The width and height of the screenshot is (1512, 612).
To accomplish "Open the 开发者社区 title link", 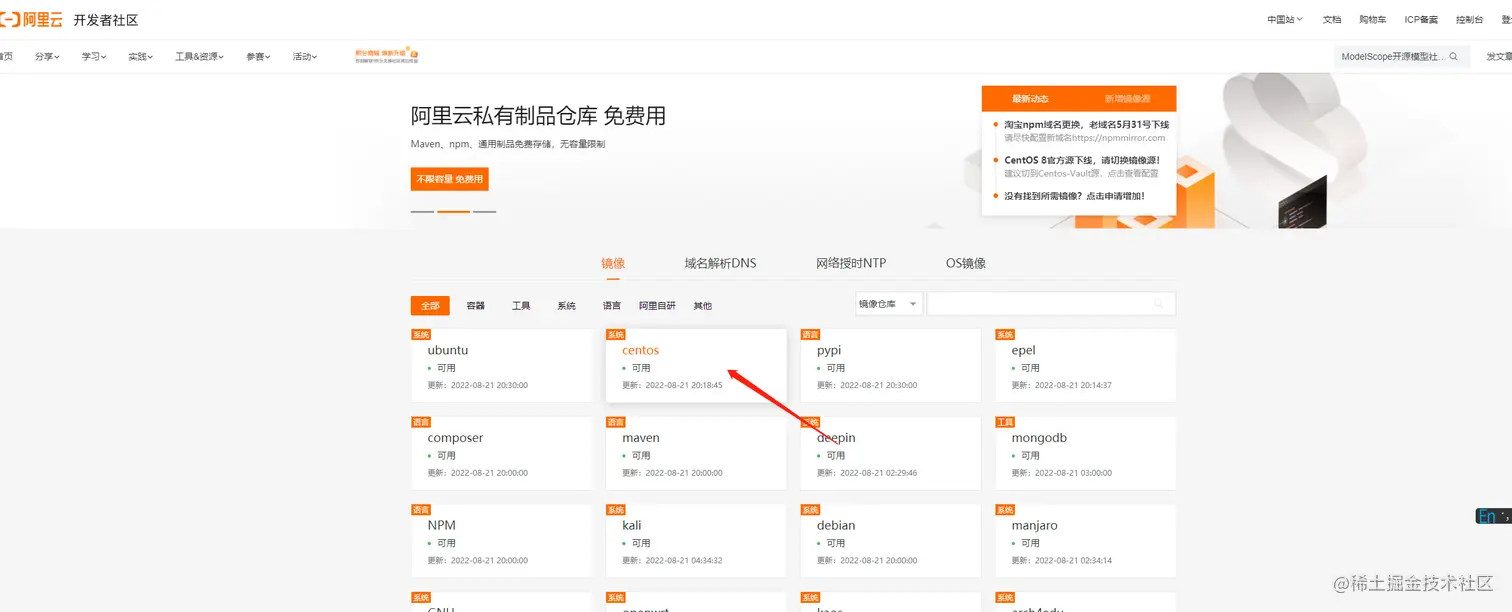I will click(106, 20).
